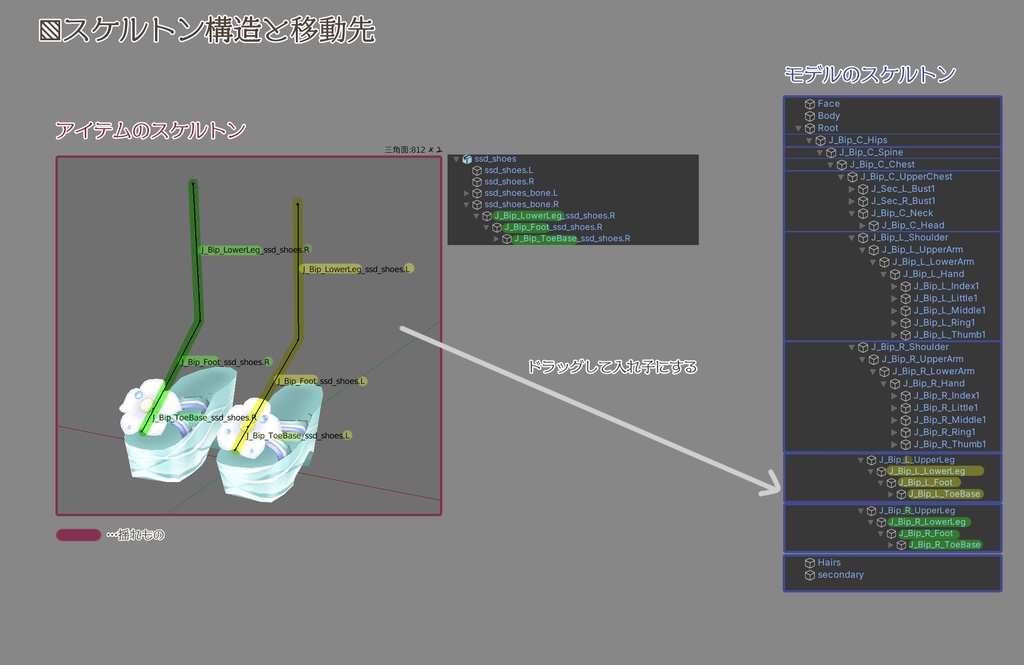Click the J_Bip_LowerLeg_ssd_shoes.L viewport bone label

click(x=357, y=269)
